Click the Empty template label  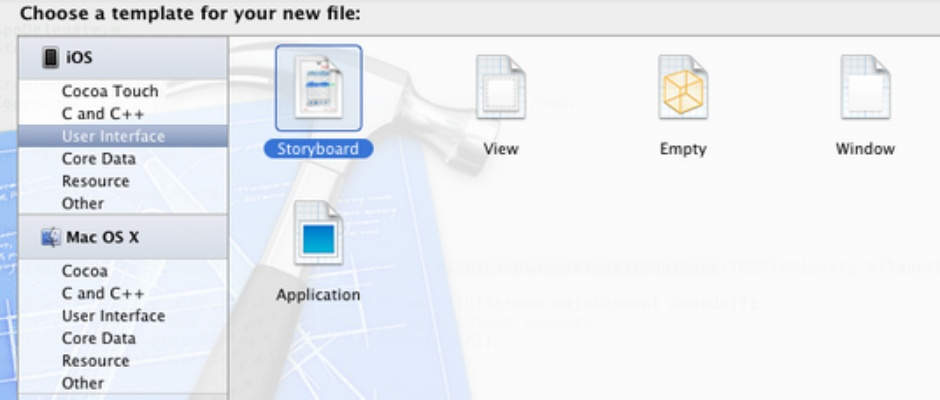point(683,149)
